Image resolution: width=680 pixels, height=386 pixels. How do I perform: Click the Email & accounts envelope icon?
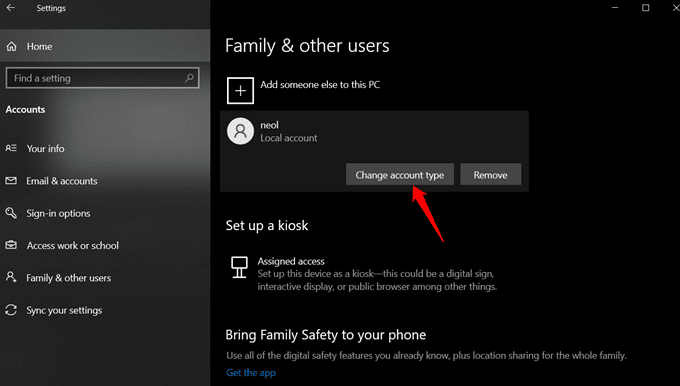(x=11, y=180)
